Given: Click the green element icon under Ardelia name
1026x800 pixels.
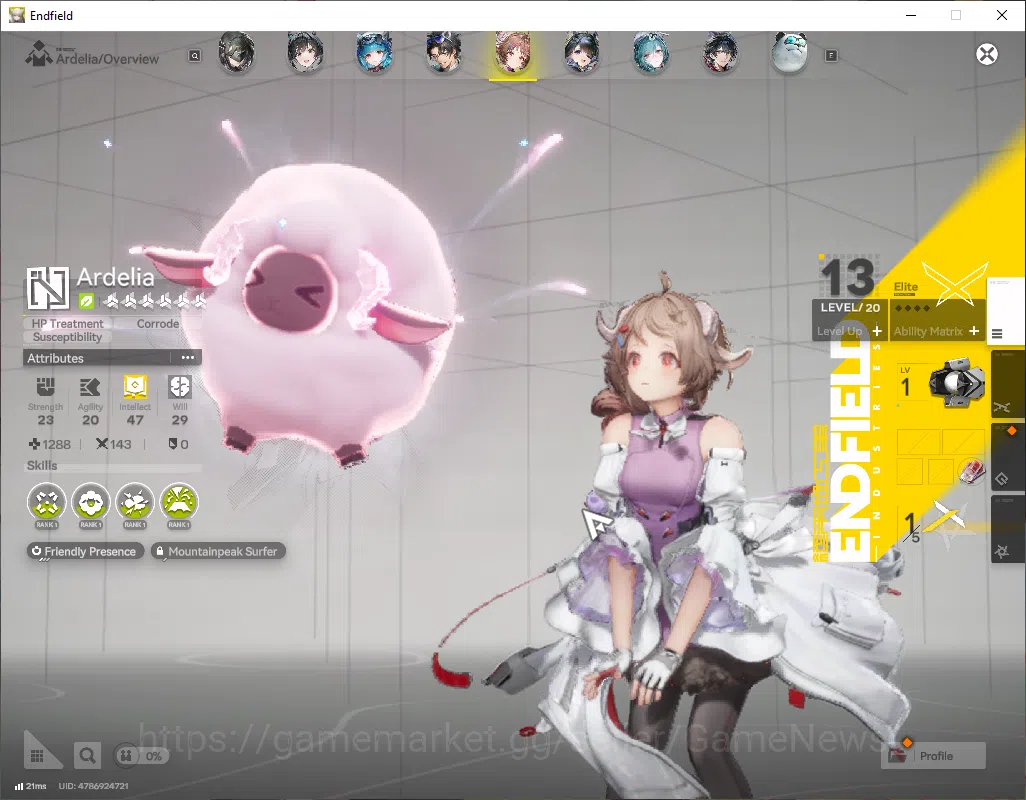Looking at the screenshot, I should (86, 302).
